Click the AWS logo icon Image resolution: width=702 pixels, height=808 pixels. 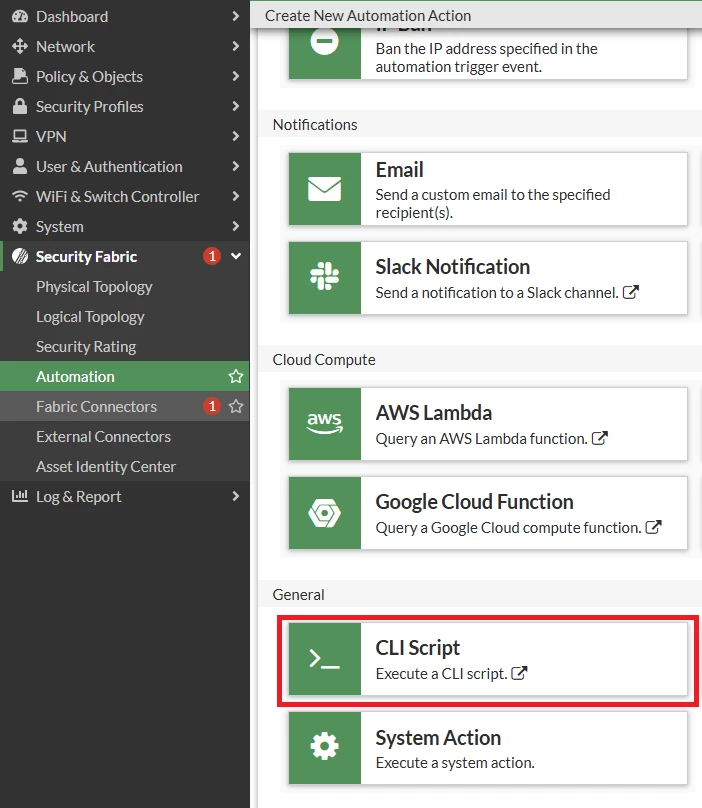[x=324, y=424]
